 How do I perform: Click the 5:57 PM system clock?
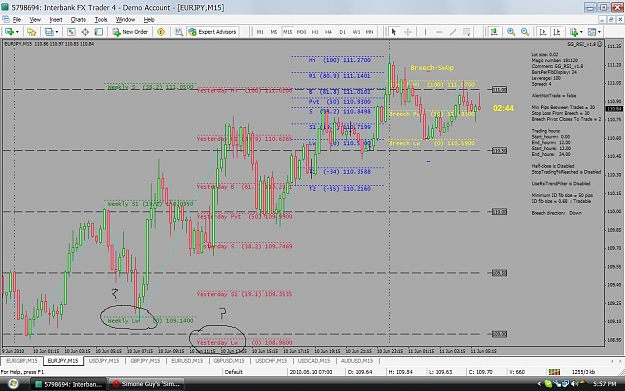pos(605,384)
